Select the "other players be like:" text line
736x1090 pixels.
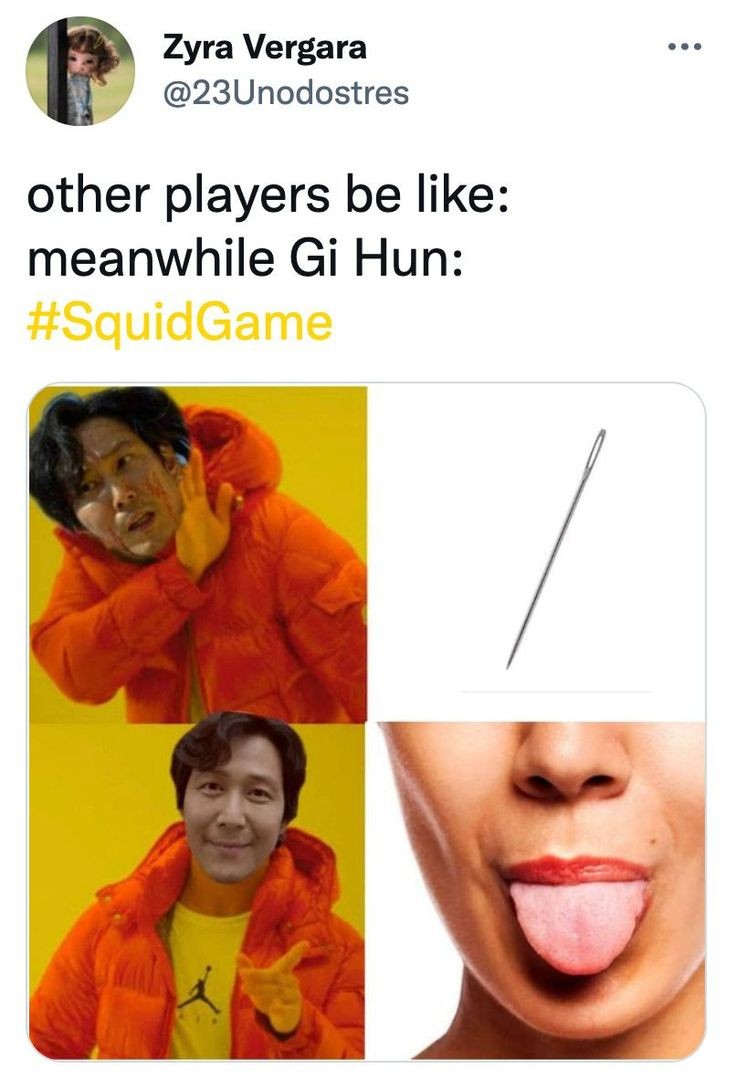(268, 195)
